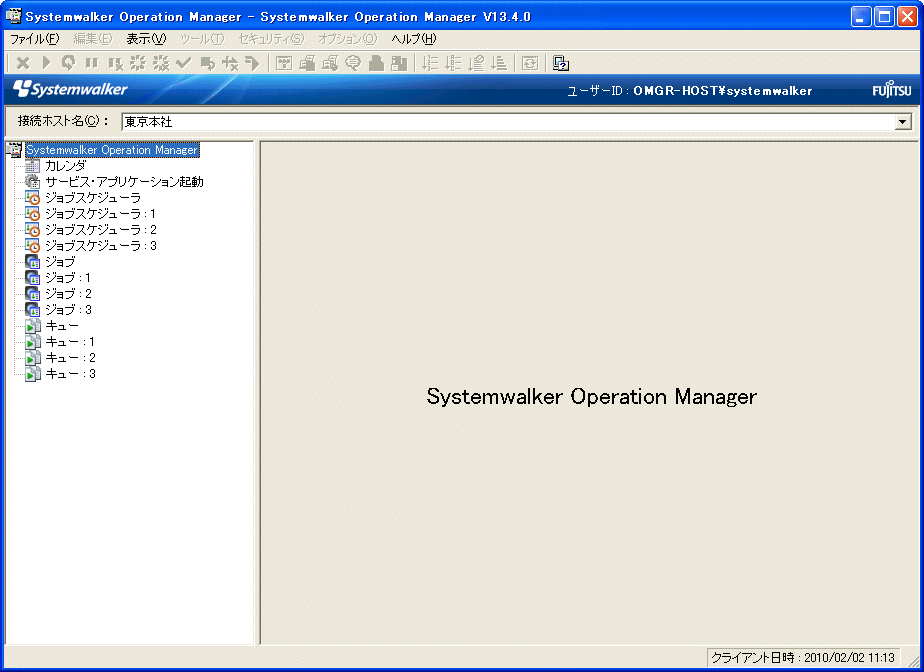The height and width of the screenshot is (672, 924).
Task: Minimize the Systemwalker Operation Manager window
Action: pyautogui.click(x=861, y=17)
